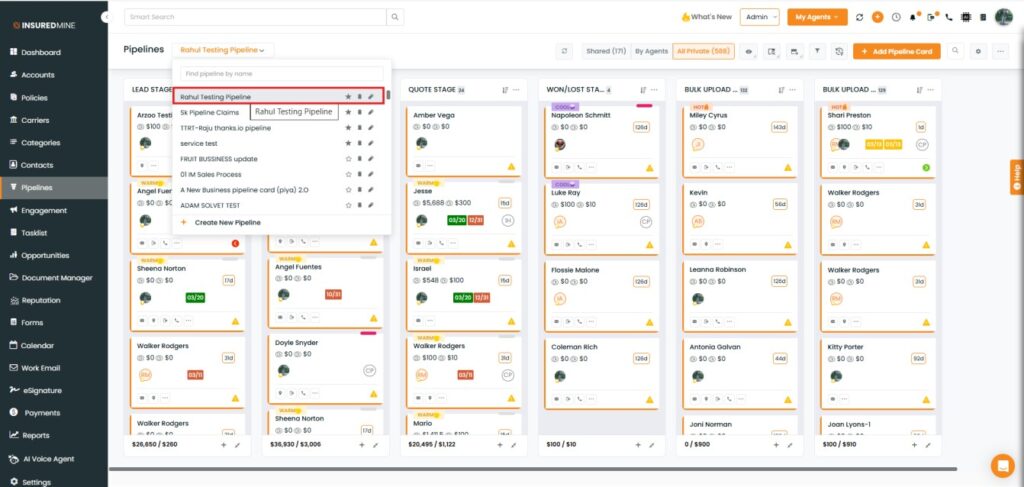Click the Find pipeline by name field
This screenshot has width=1024, height=487.
pyautogui.click(x=280, y=74)
